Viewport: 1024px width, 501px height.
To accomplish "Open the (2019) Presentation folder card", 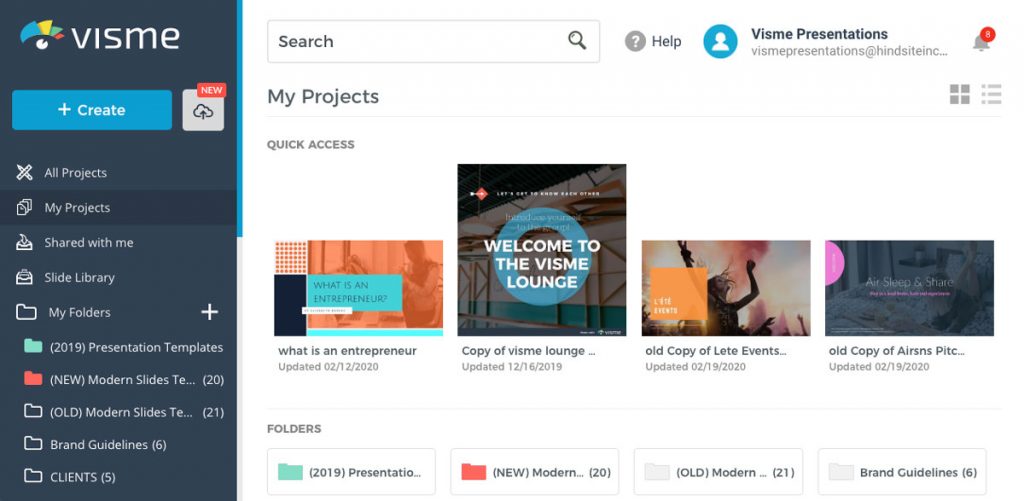I will pyautogui.click(x=351, y=472).
